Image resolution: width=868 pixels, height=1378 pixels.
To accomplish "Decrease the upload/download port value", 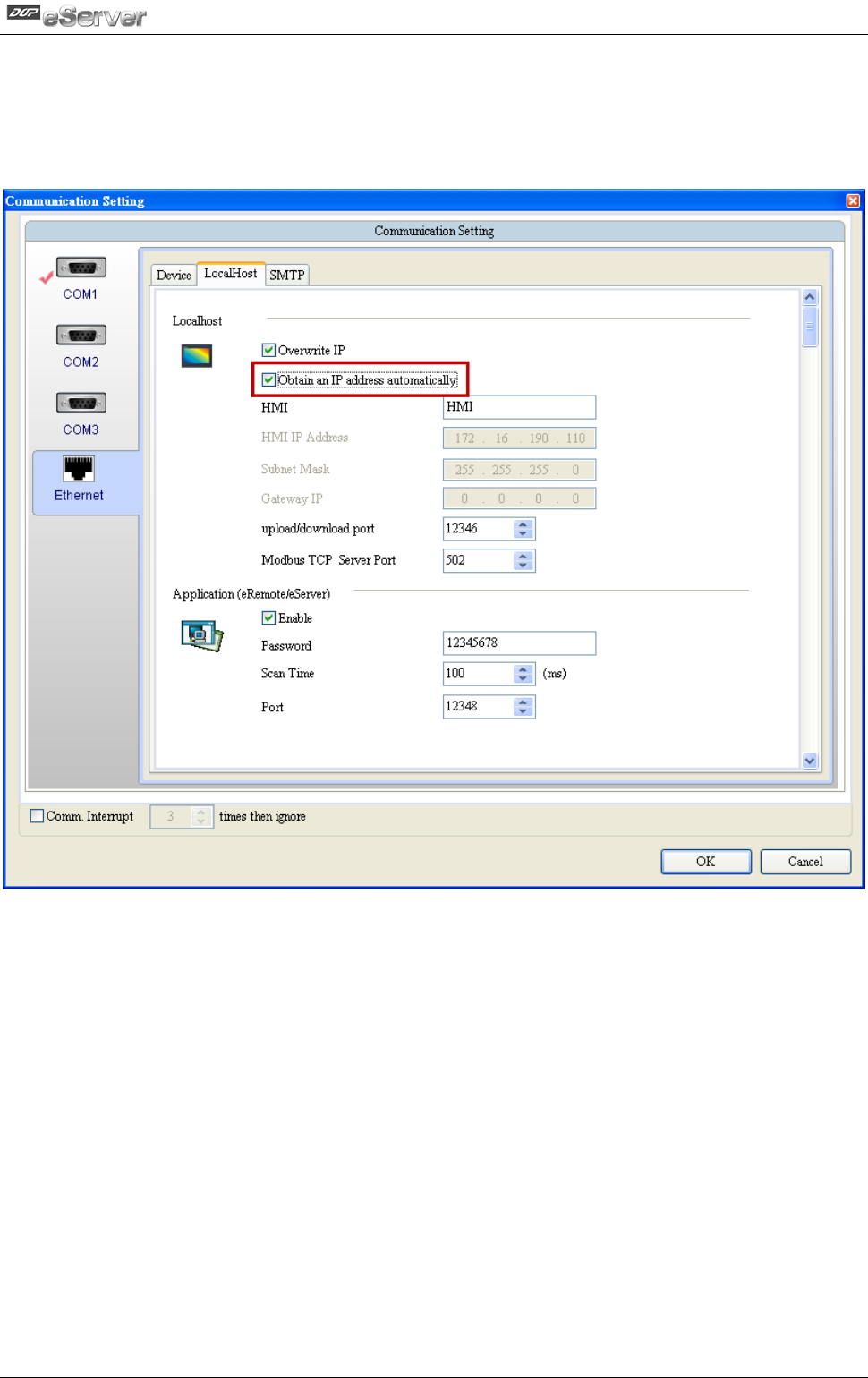I will 523,534.
